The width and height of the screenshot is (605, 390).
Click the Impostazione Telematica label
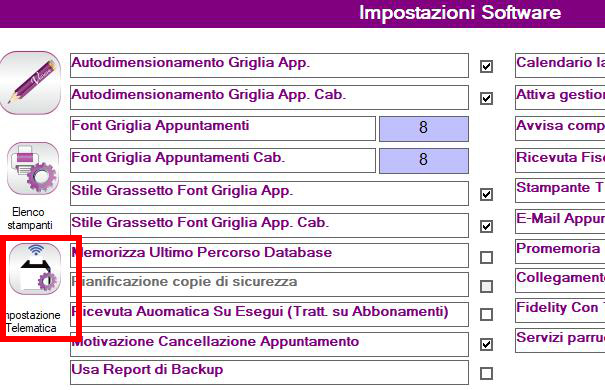tap(32, 321)
